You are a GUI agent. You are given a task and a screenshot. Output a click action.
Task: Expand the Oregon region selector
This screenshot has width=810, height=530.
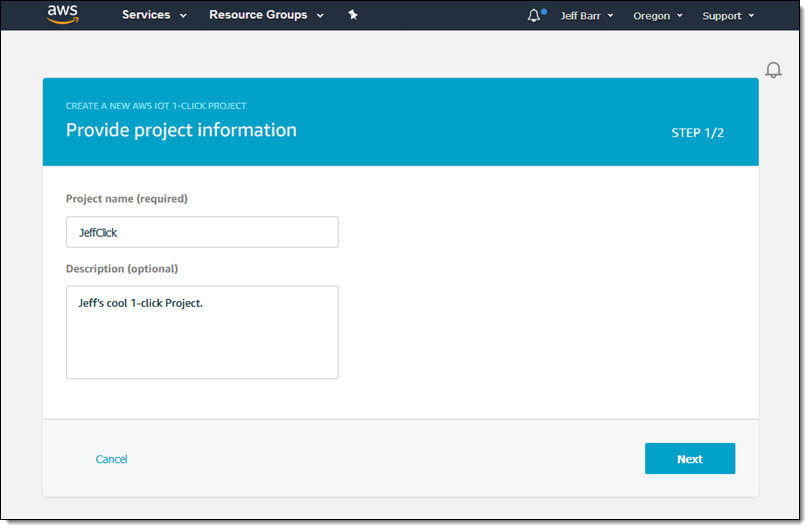click(x=657, y=16)
